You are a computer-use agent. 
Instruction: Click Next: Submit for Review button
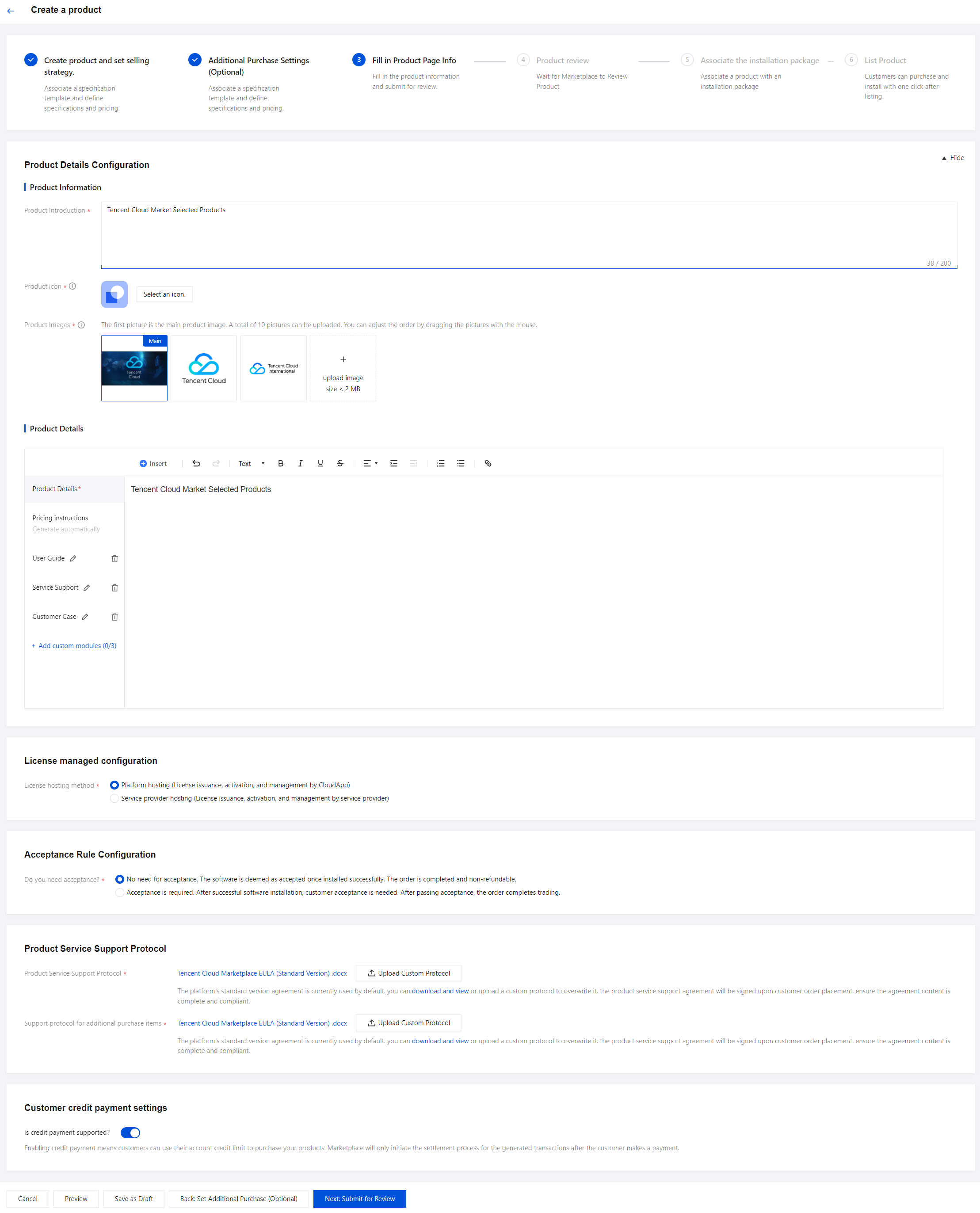pos(359,1198)
